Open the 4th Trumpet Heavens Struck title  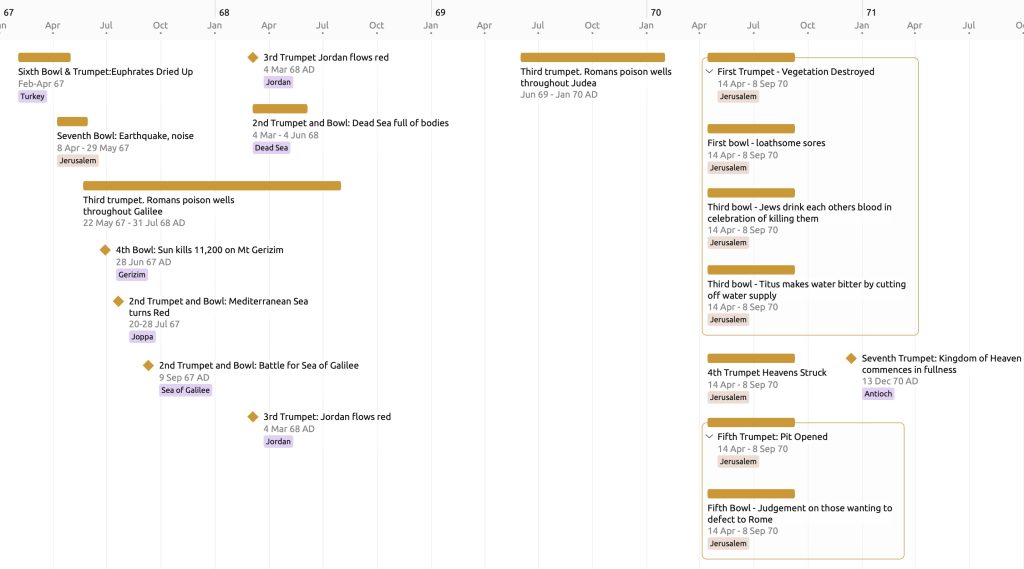pyautogui.click(x=767, y=372)
